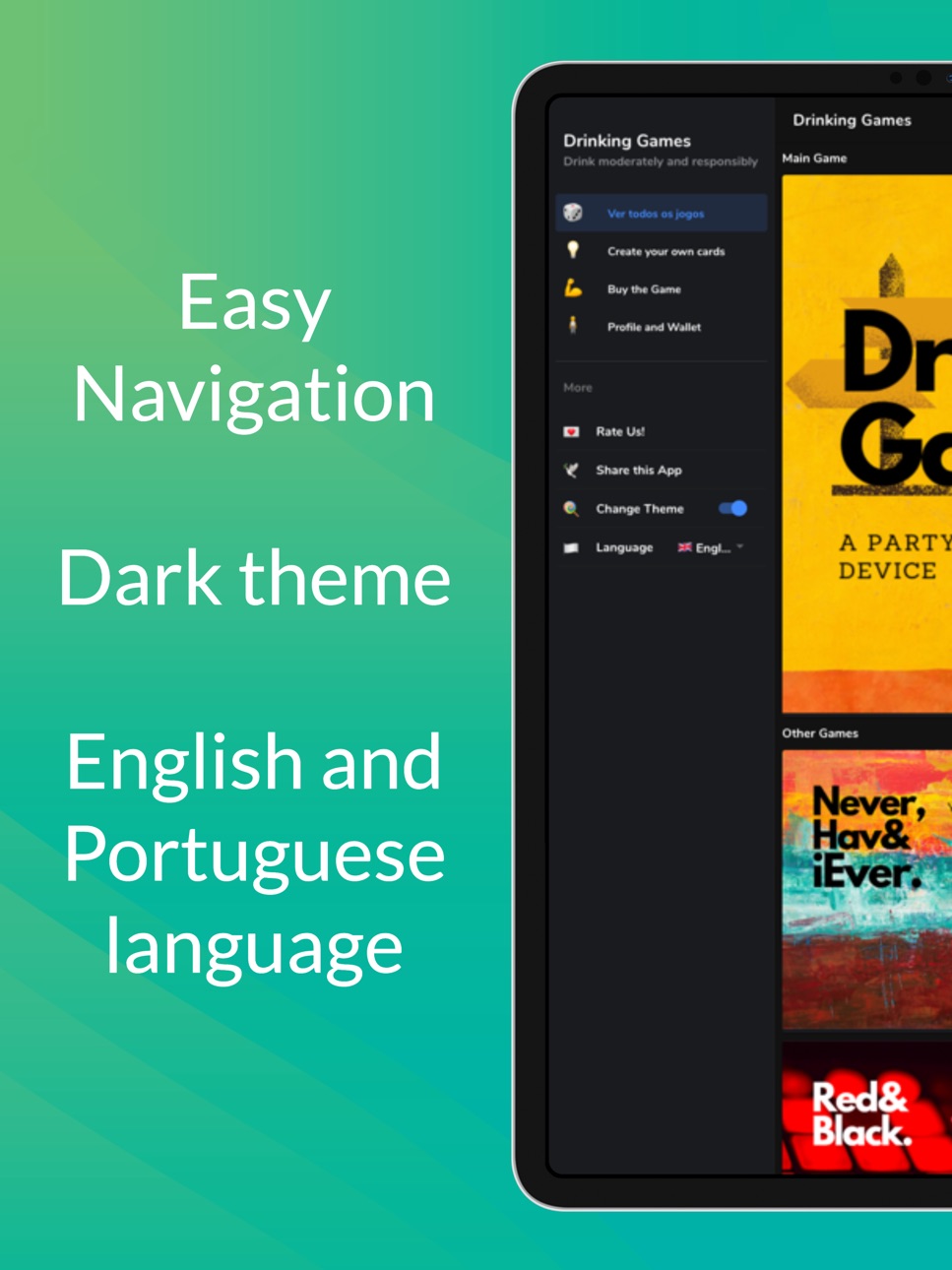
Task: Click the Main Game section label
Action: pyautogui.click(x=814, y=158)
